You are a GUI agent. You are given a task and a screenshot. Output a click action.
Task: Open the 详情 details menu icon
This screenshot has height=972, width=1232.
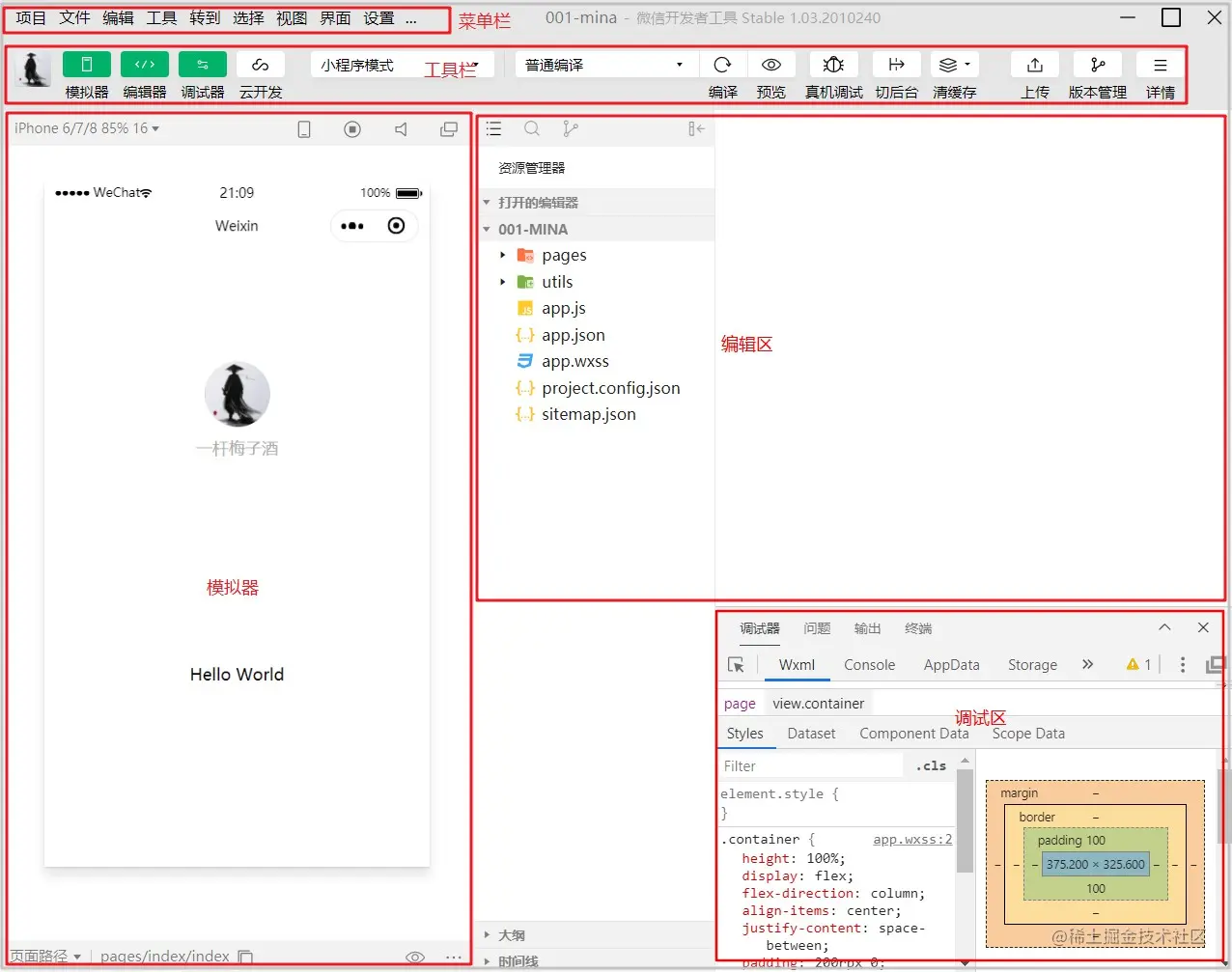tap(1160, 65)
